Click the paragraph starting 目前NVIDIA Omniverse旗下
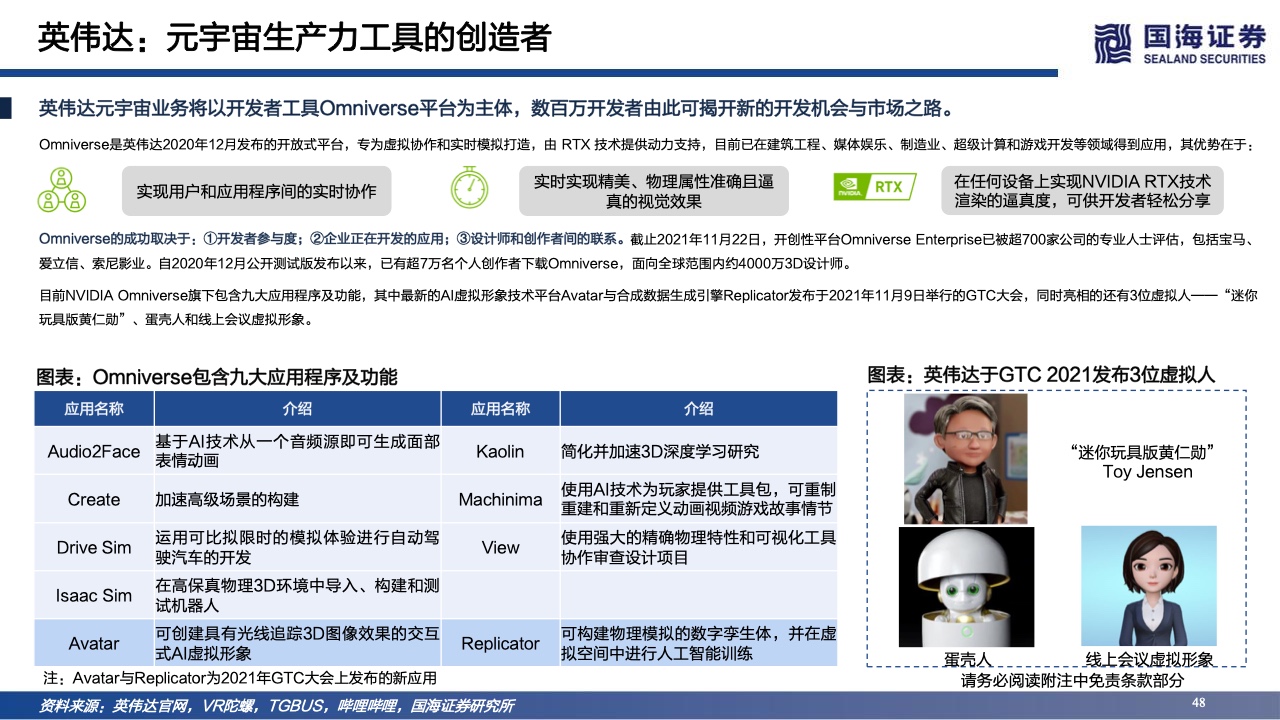 pyautogui.click(x=646, y=309)
